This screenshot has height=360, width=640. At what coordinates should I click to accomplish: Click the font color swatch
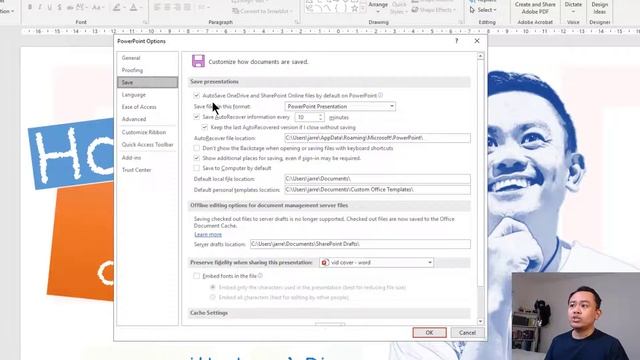click(x=133, y=7)
